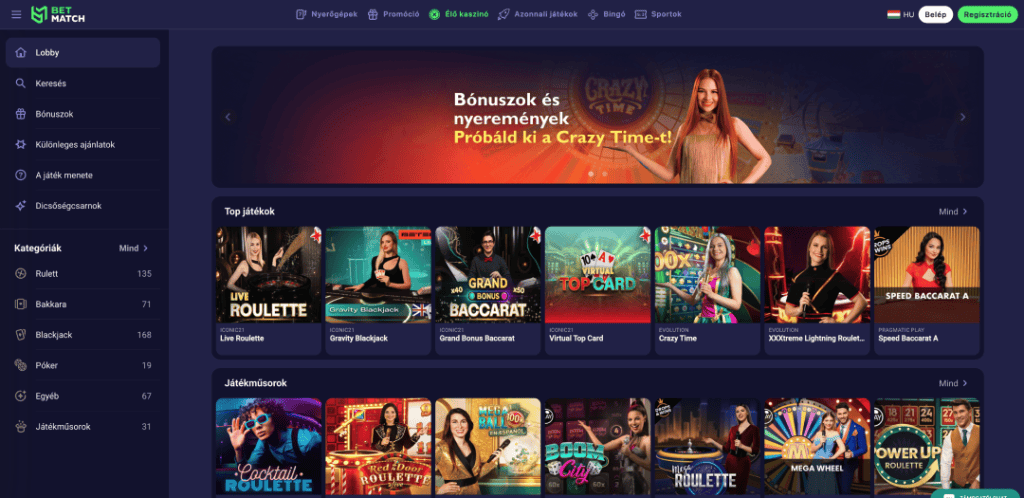Show all Játékműsorok via Mind
1024x498 pixels.
pos(953,383)
